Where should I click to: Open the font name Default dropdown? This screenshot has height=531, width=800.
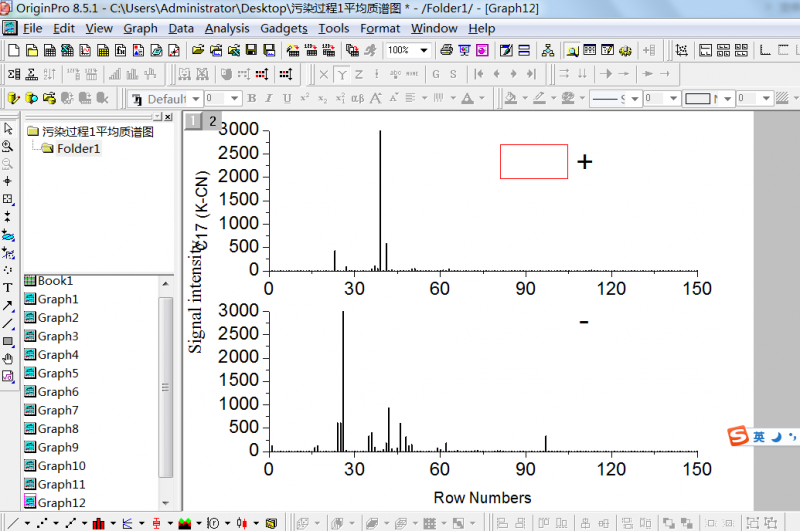click(196, 98)
